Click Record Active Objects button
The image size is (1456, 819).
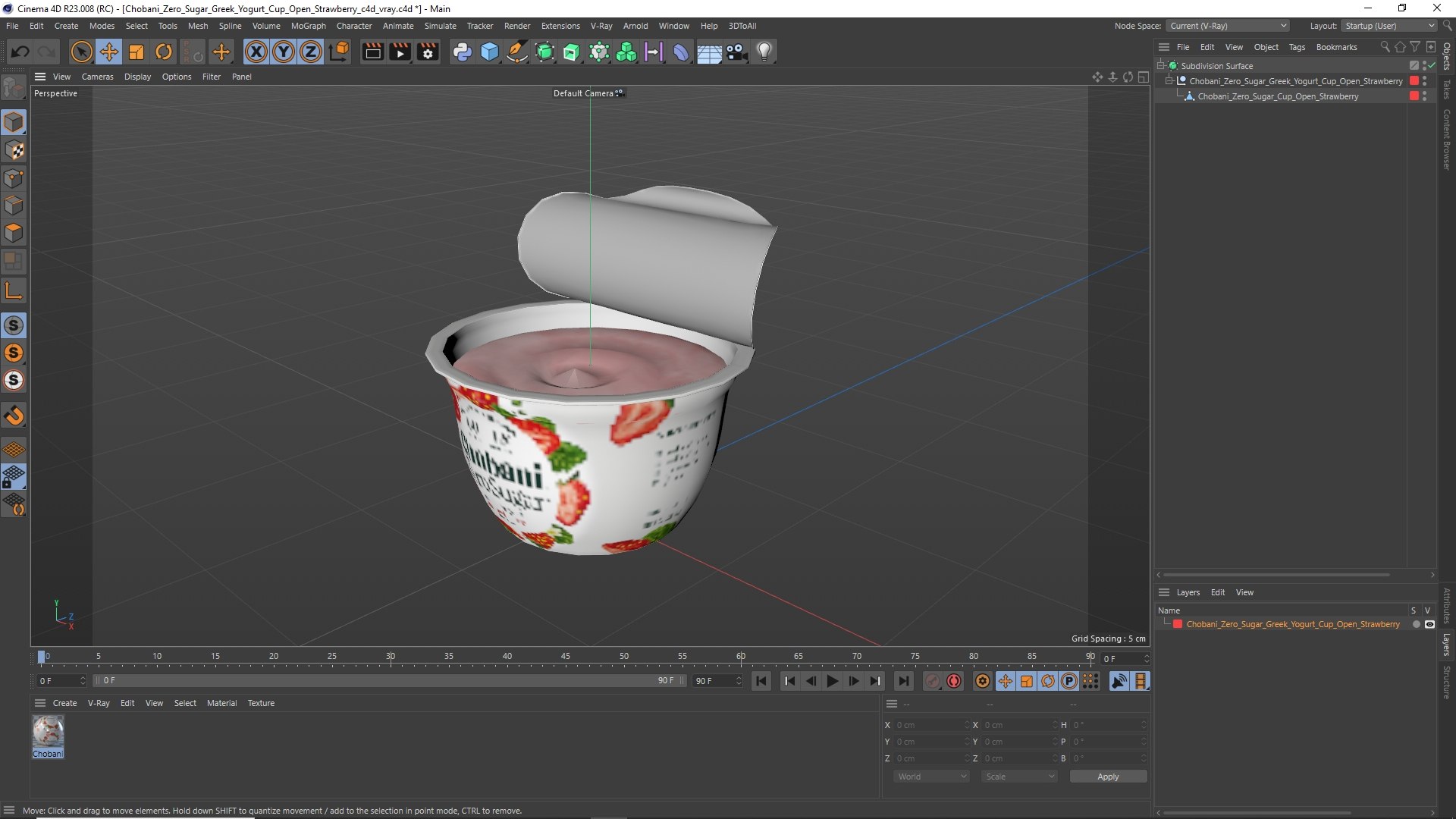click(x=932, y=681)
